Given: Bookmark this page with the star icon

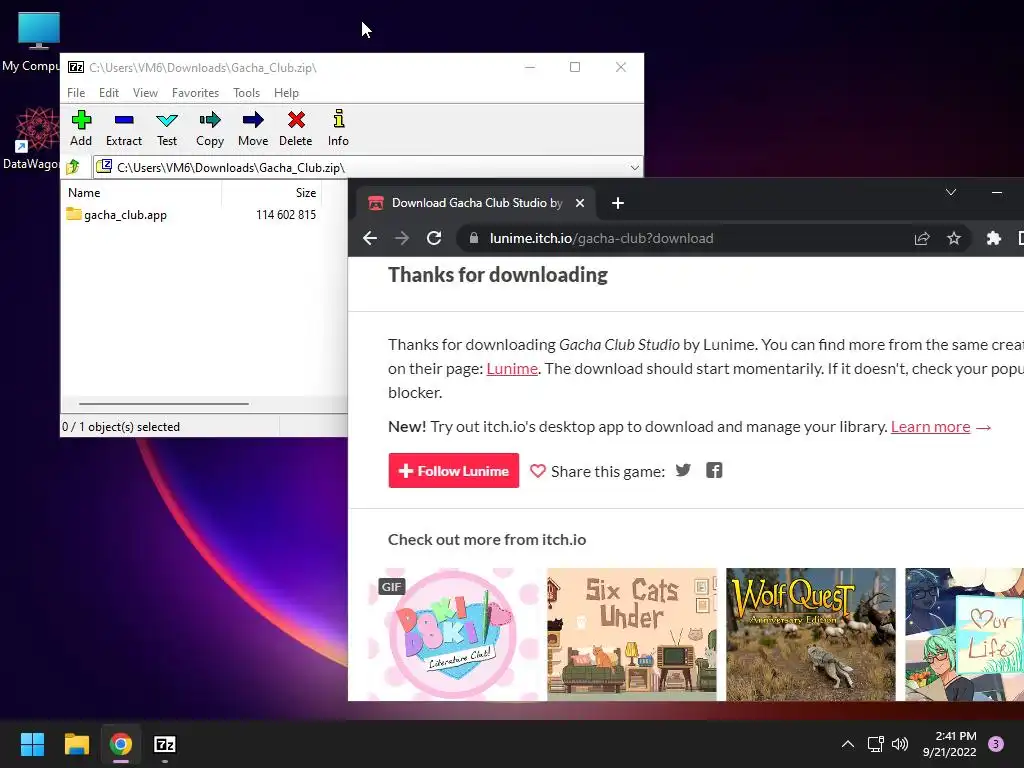Looking at the screenshot, I should [954, 238].
